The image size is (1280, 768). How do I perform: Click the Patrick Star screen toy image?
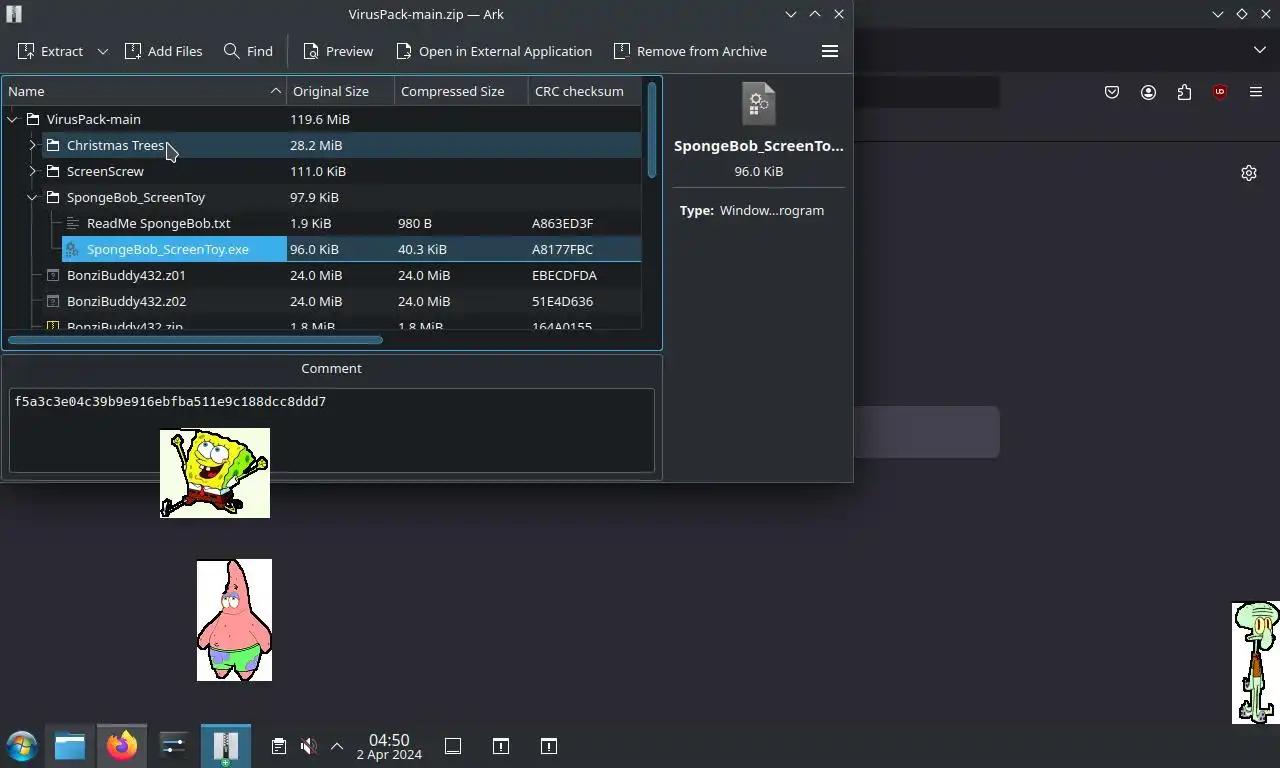234,620
